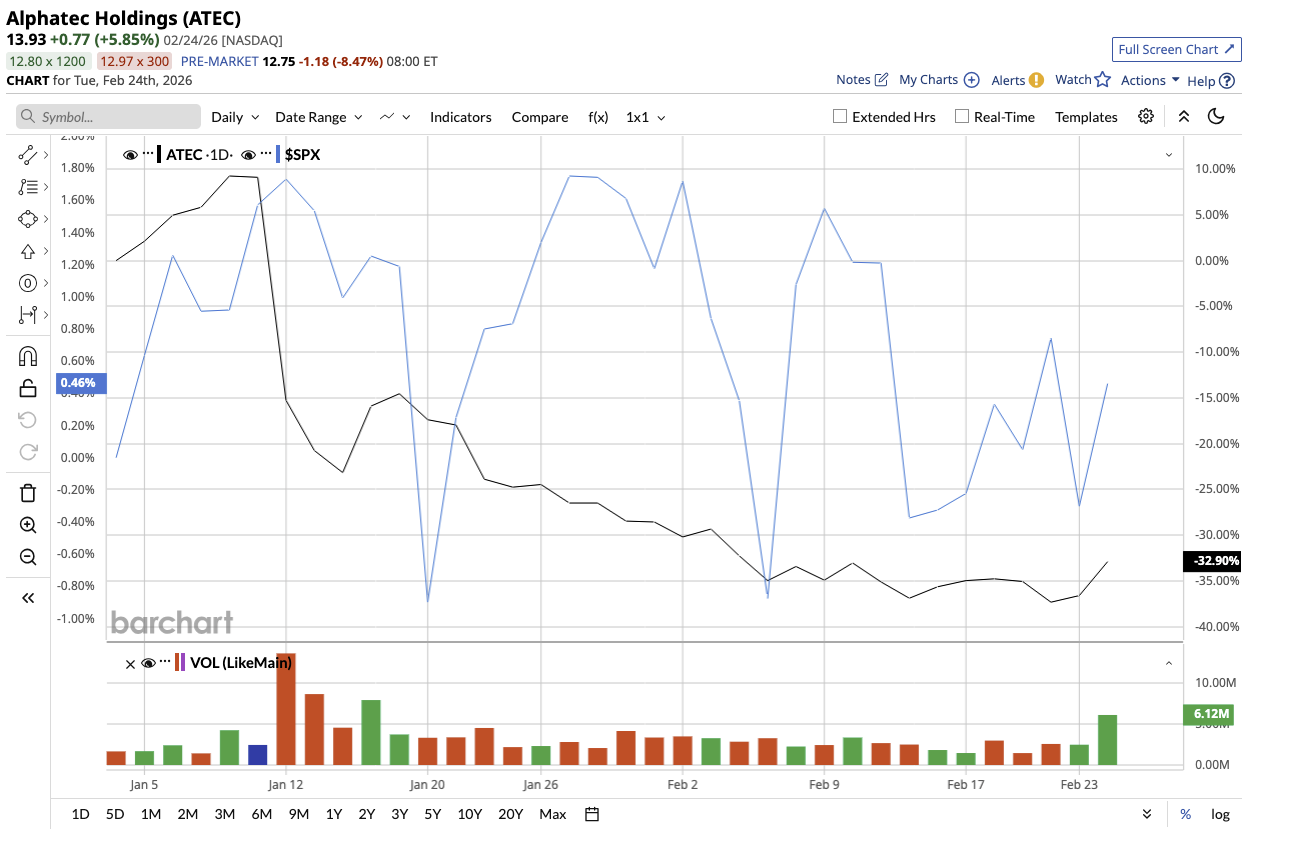Open the My Charts link

click(941, 80)
